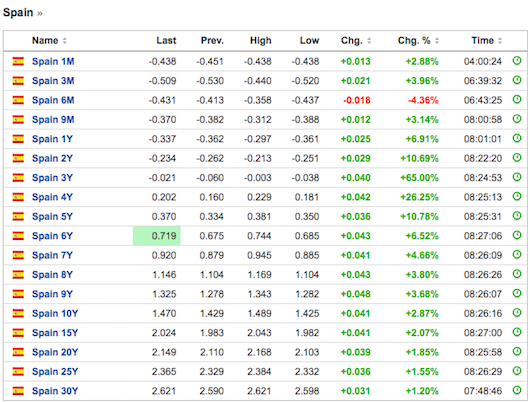Click the clock icon in Spain 20Y row
Image resolution: width=530 pixels, height=402 pixels.
[517, 352]
